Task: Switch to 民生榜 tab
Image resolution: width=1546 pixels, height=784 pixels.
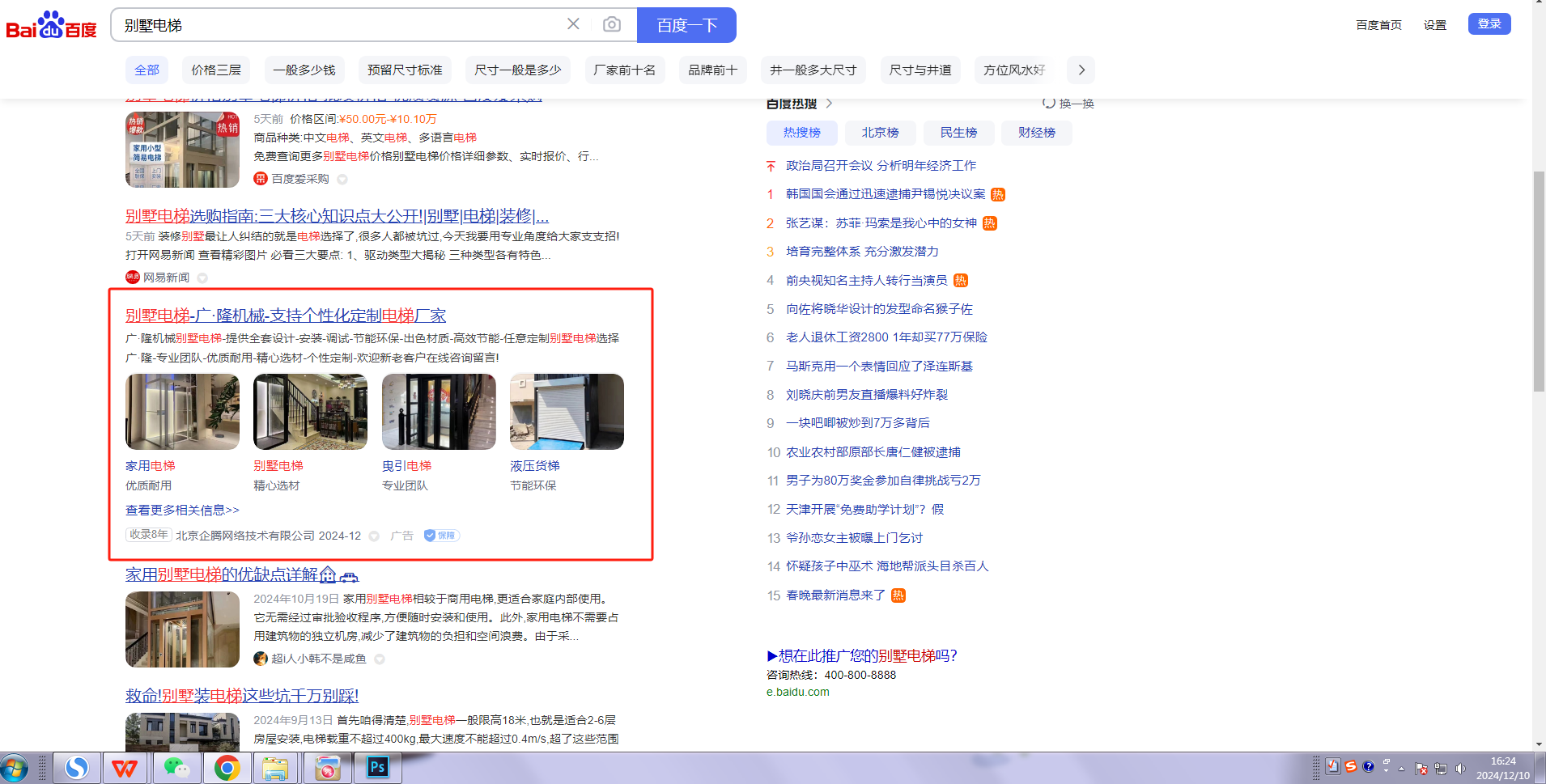Action: (959, 133)
